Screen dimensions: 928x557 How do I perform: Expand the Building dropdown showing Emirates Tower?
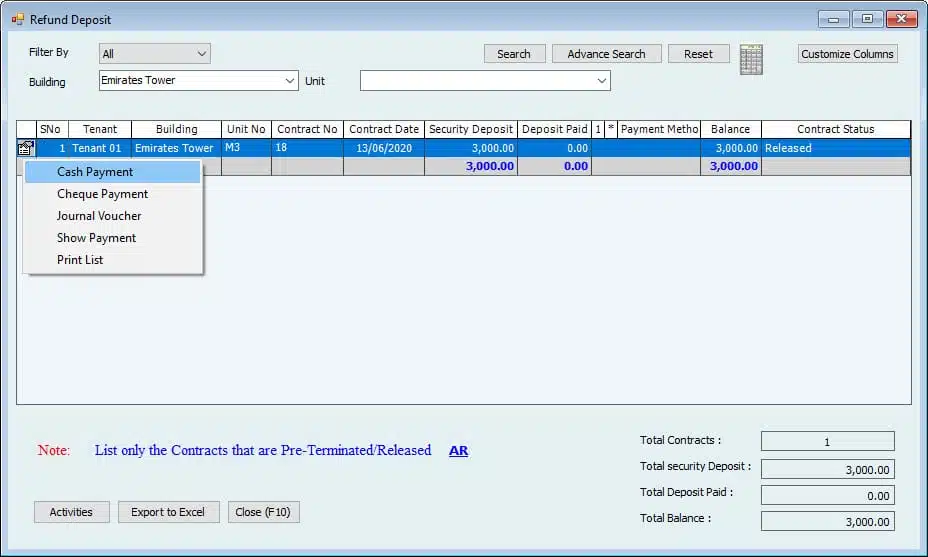click(x=290, y=81)
